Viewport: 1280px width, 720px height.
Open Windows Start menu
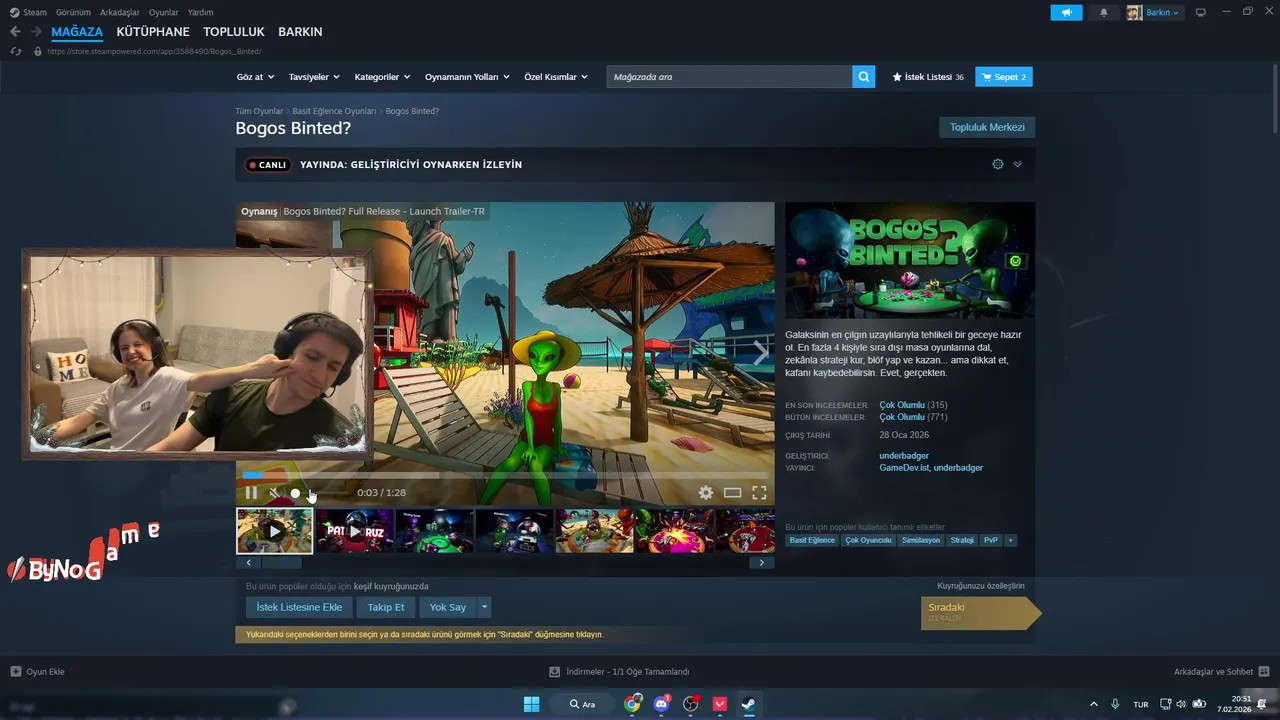click(532, 704)
